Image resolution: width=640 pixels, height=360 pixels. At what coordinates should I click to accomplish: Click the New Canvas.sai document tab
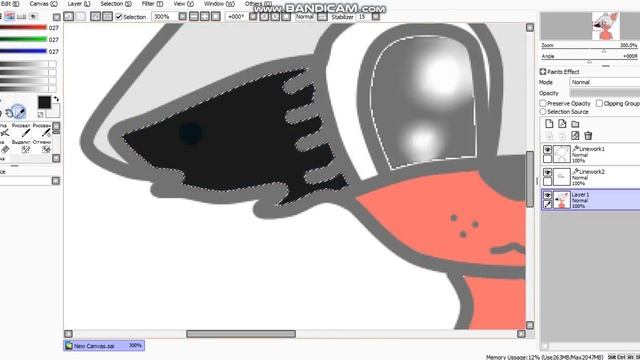point(104,346)
